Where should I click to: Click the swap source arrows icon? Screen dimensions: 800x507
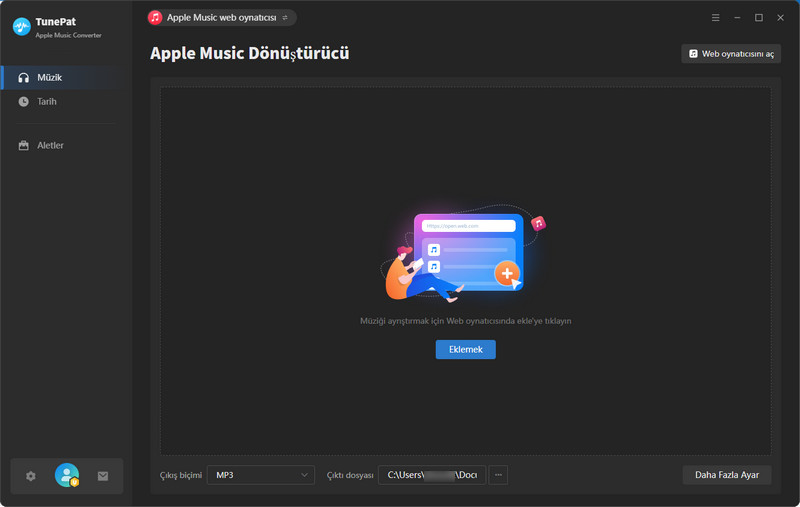pyautogui.click(x=285, y=18)
